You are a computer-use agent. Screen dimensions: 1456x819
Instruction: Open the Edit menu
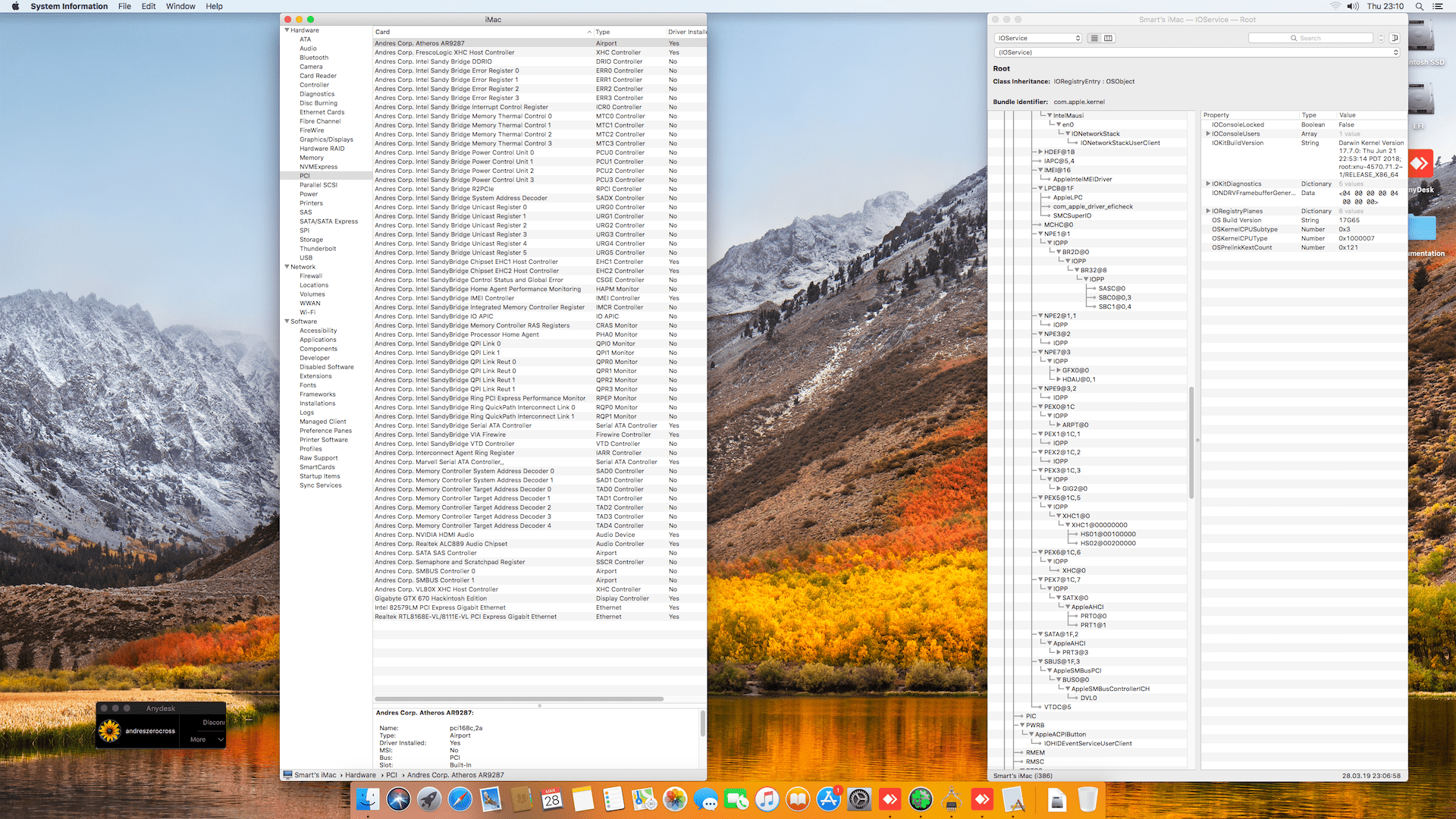pos(149,6)
